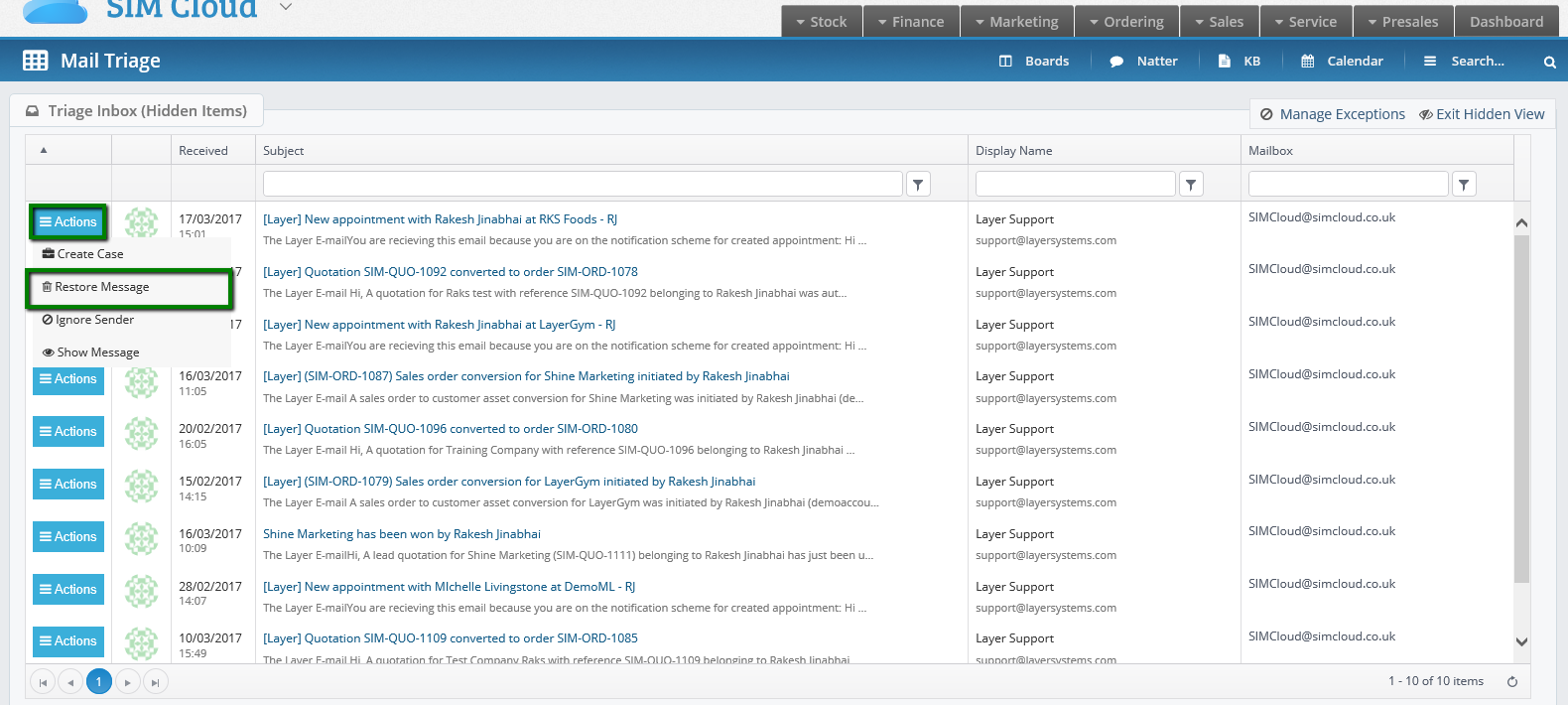
Task: Click the Mailbox column filter icon
Action: pos(1464,184)
